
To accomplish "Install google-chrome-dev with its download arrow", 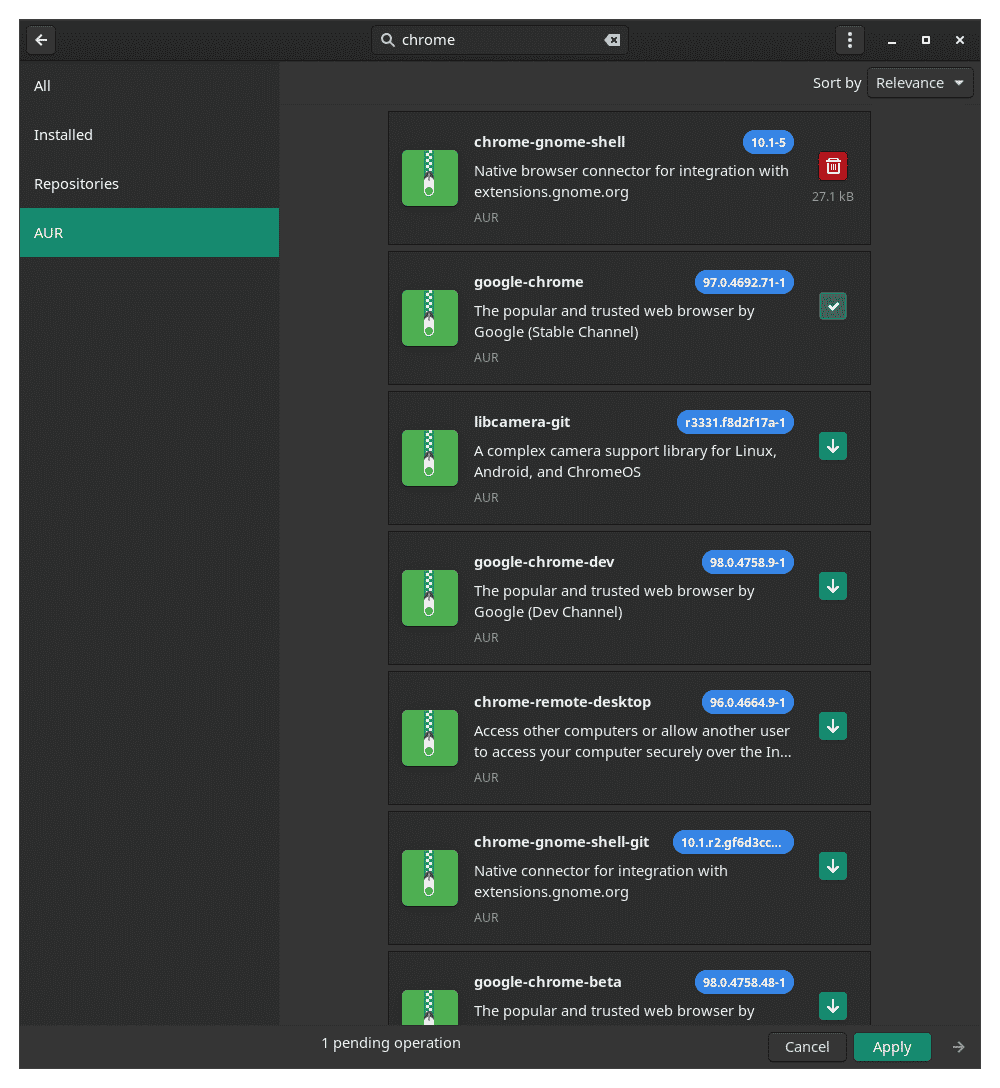I will 833,586.
